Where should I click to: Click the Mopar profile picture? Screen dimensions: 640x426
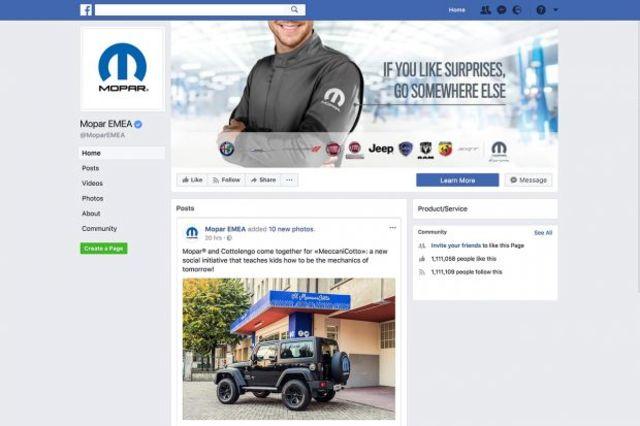pyautogui.click(x=122, y=69)
